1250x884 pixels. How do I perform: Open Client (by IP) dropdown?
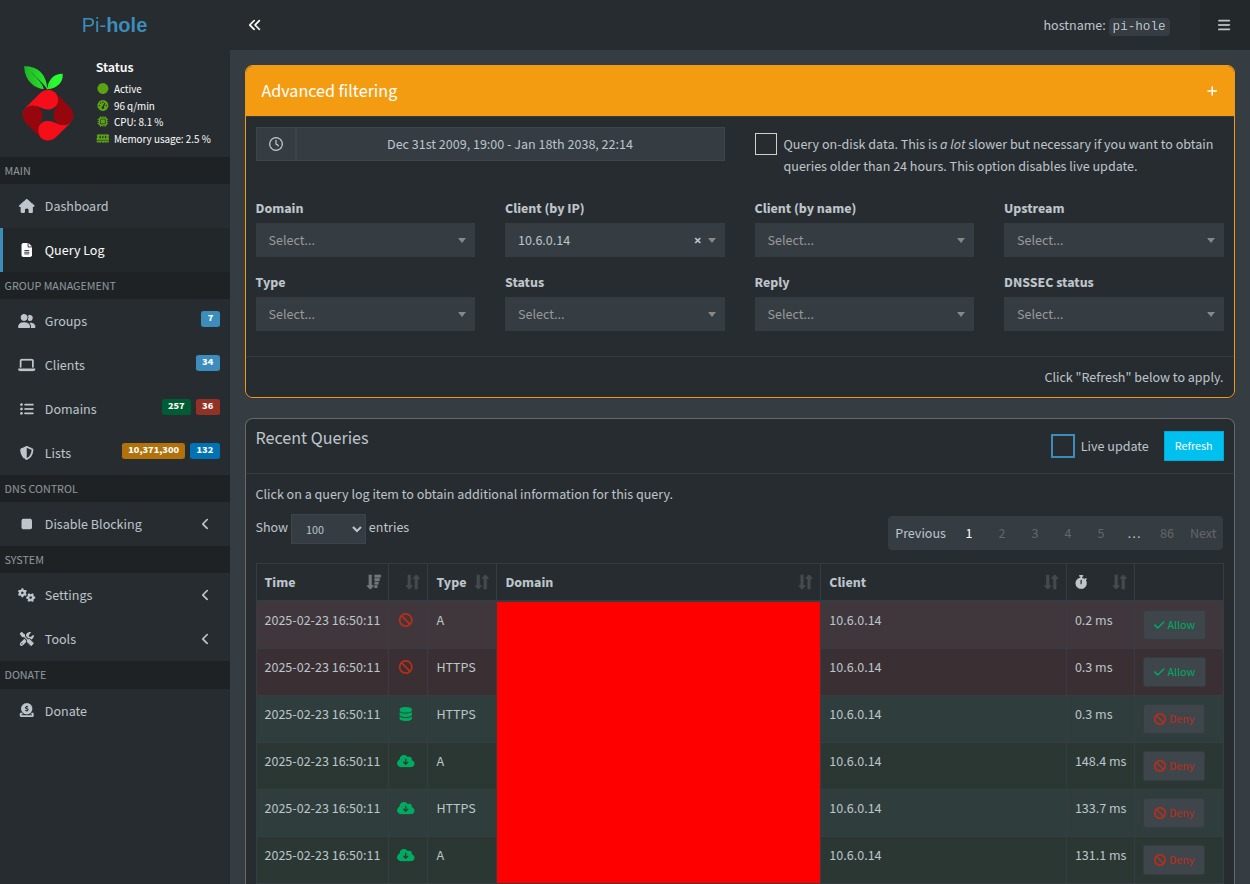click(x=615, y=240)
